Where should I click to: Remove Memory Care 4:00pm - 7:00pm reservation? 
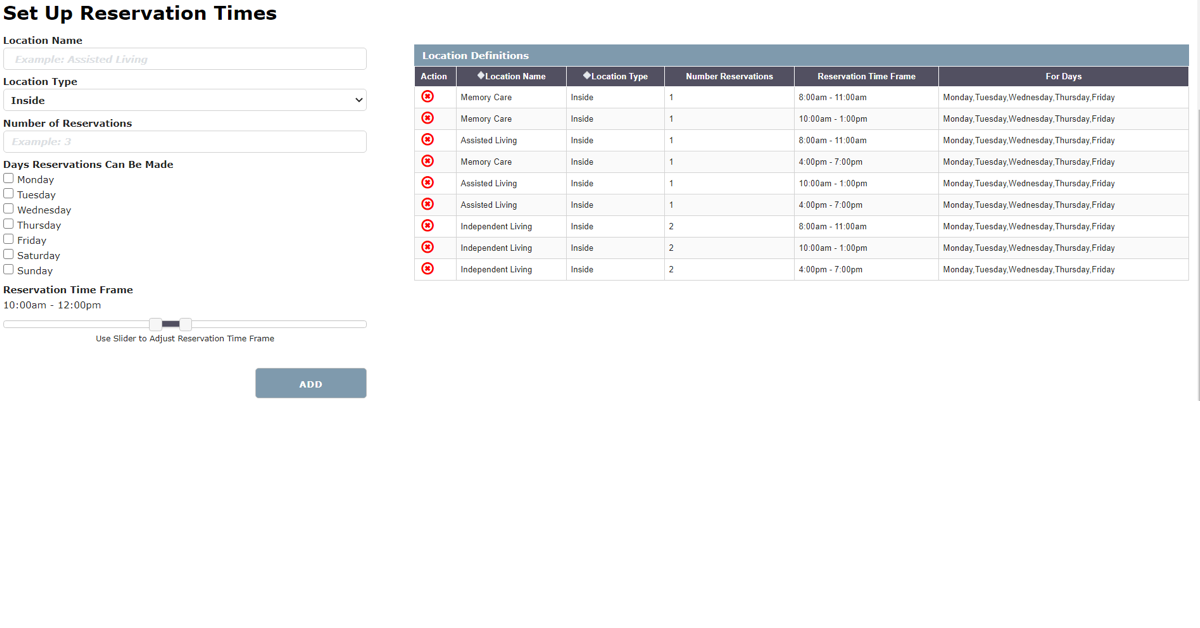click(428, 161)
